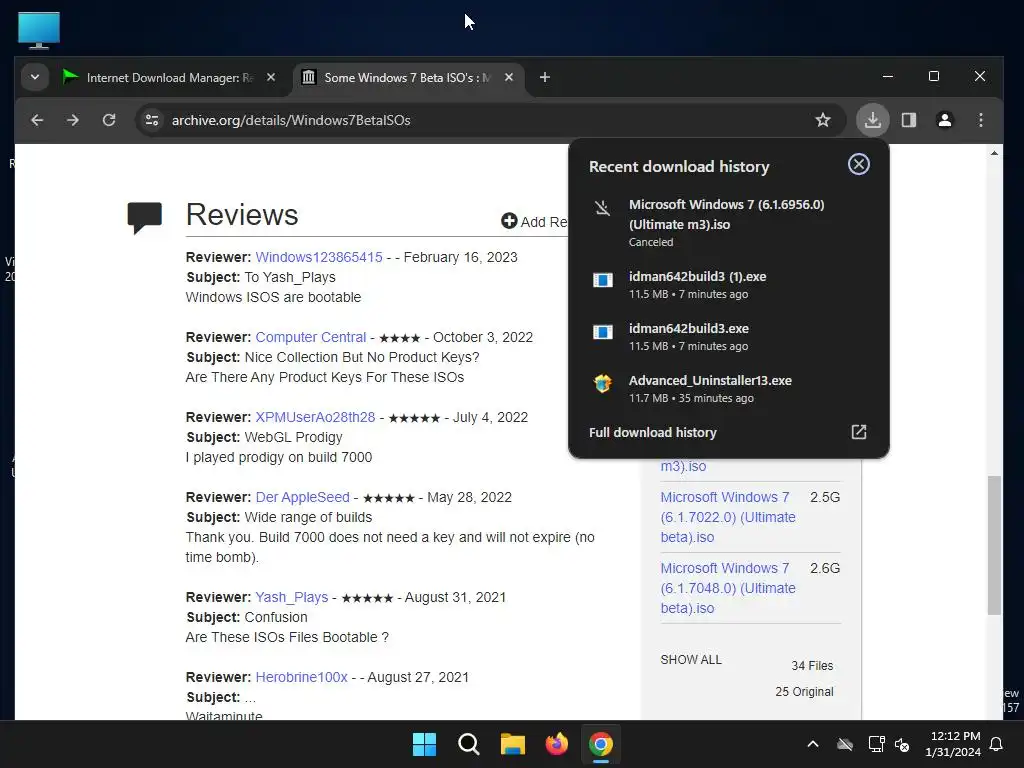1024x768 pixels.
Task: Open reviewer XPMUserAo28th28 profile
Action: (x=315, y=417)
